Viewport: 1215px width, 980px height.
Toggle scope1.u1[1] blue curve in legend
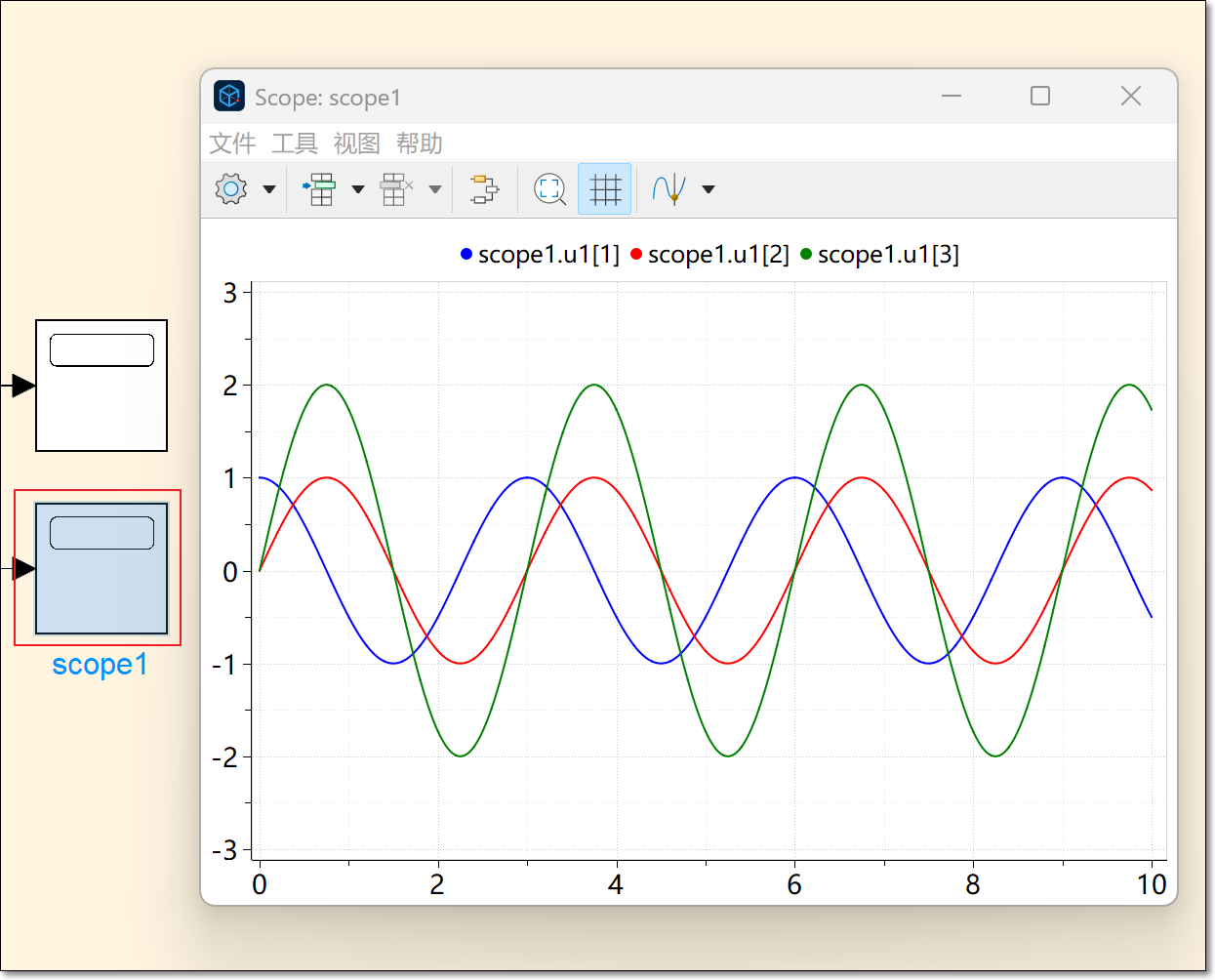[540, 255]
